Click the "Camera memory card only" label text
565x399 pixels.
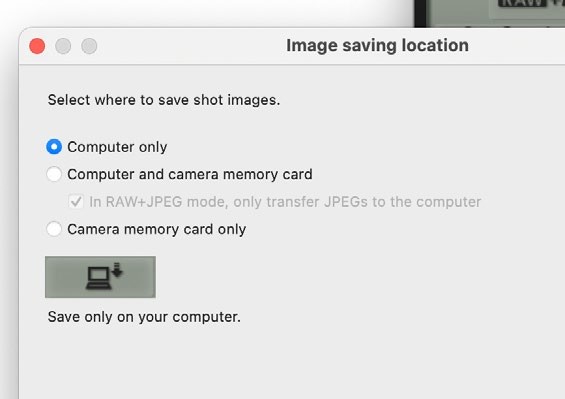click(157, 229)
